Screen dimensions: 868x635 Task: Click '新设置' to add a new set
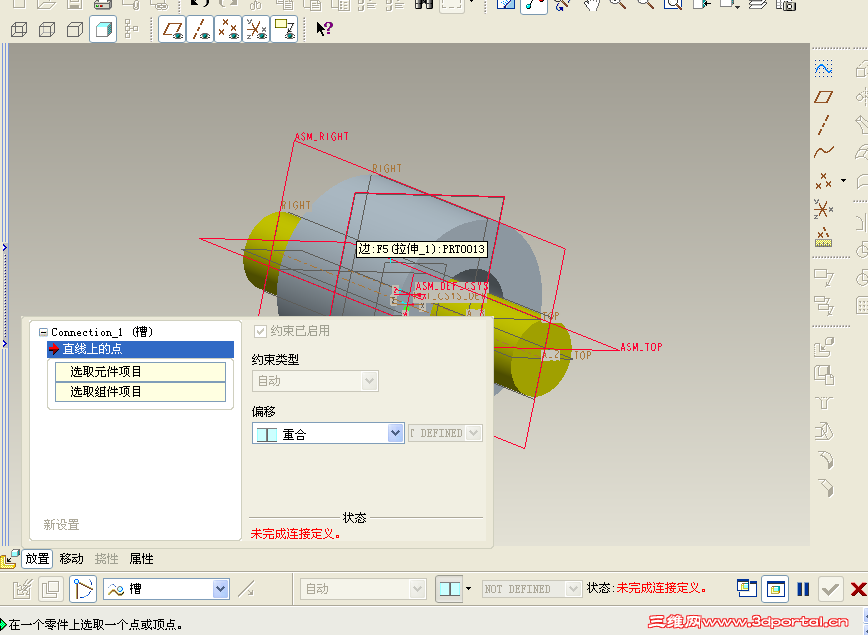click(61, 524)
